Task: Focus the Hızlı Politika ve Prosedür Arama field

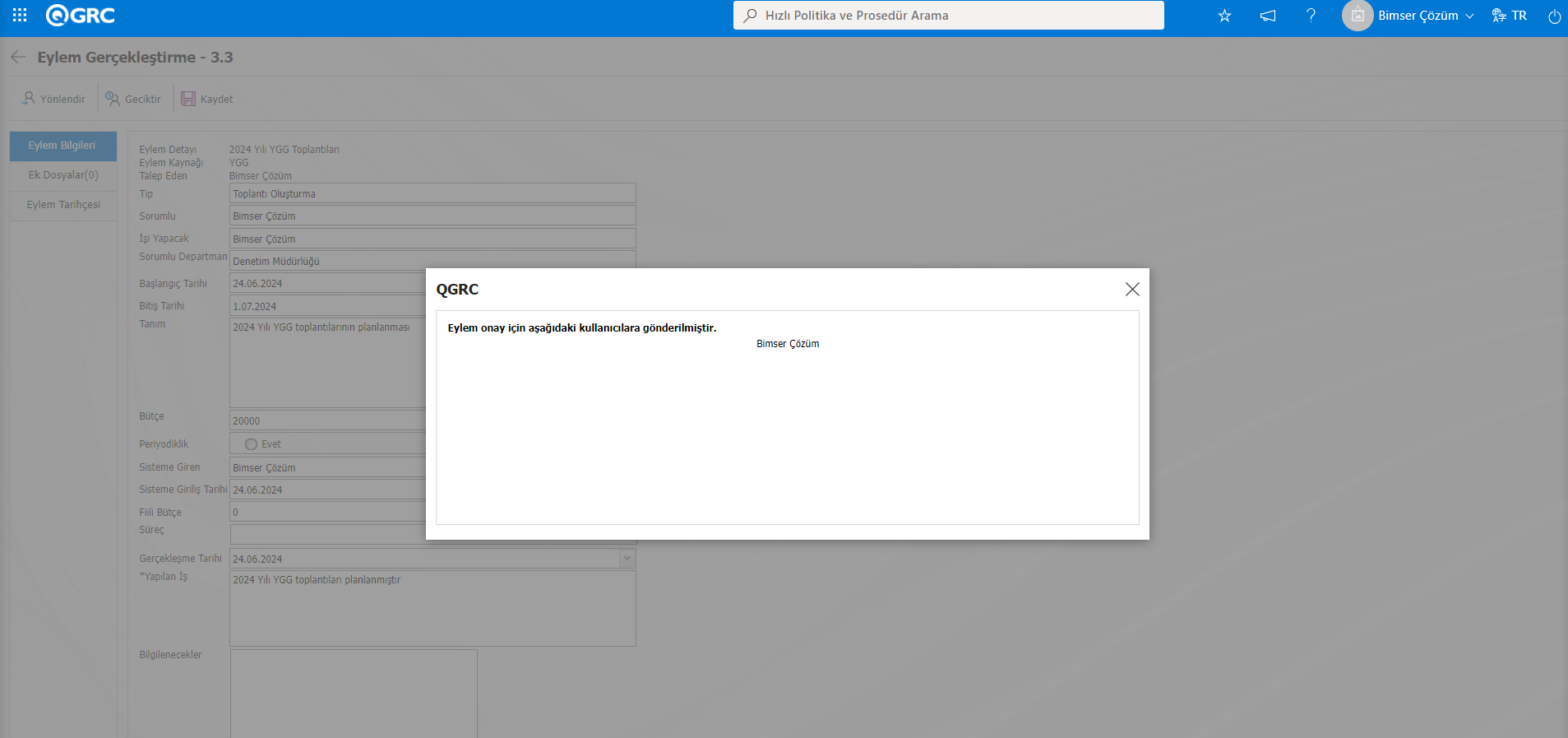Action: (x=948, y=15)
